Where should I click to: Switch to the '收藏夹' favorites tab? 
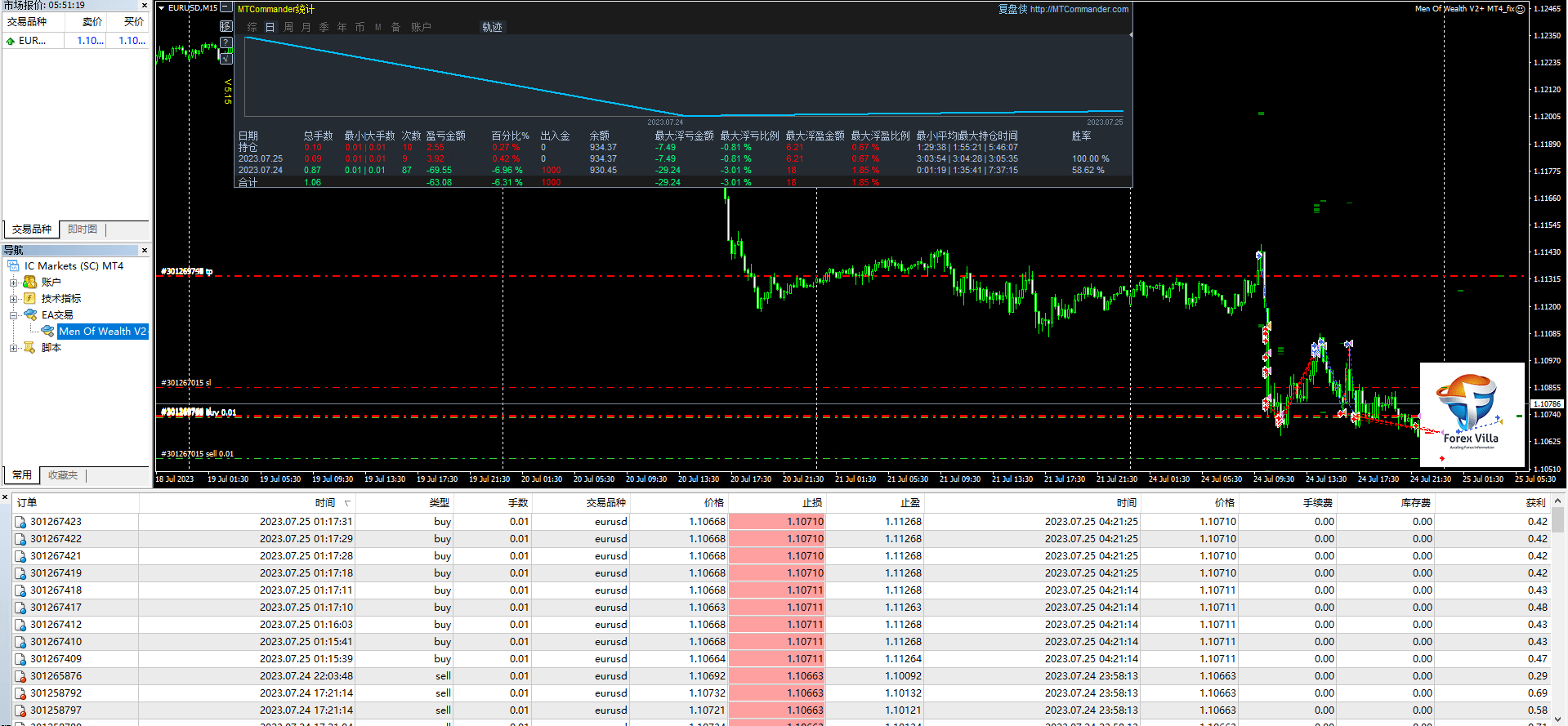pos(63,475)
